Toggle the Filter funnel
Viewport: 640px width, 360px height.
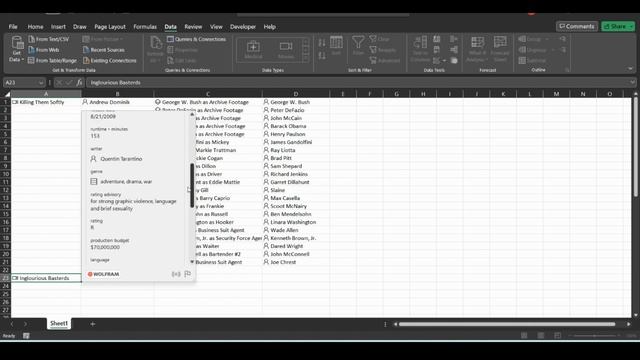pyautogui.click(x=358, y=46)
